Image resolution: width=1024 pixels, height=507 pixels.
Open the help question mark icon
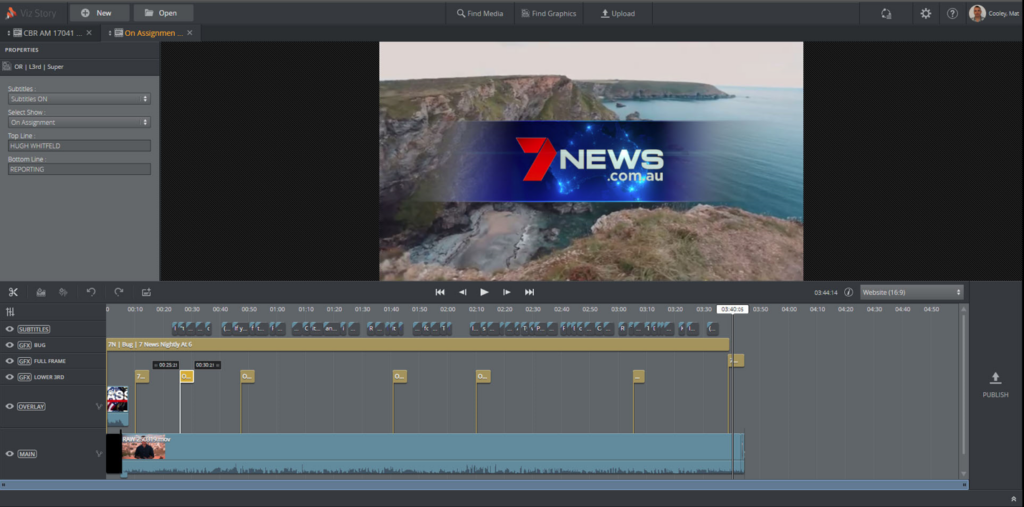coord(952,13)
